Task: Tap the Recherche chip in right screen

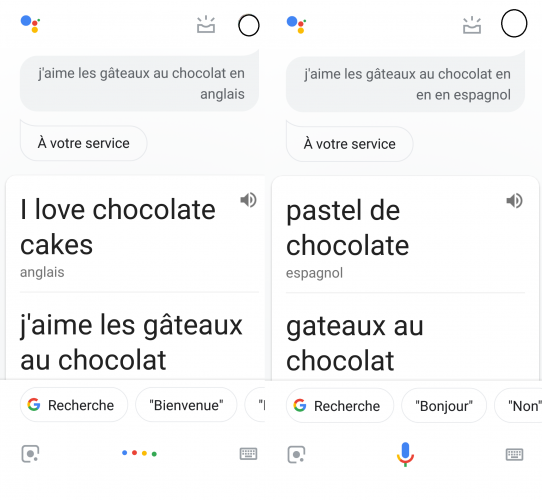Action: [340, 406]
